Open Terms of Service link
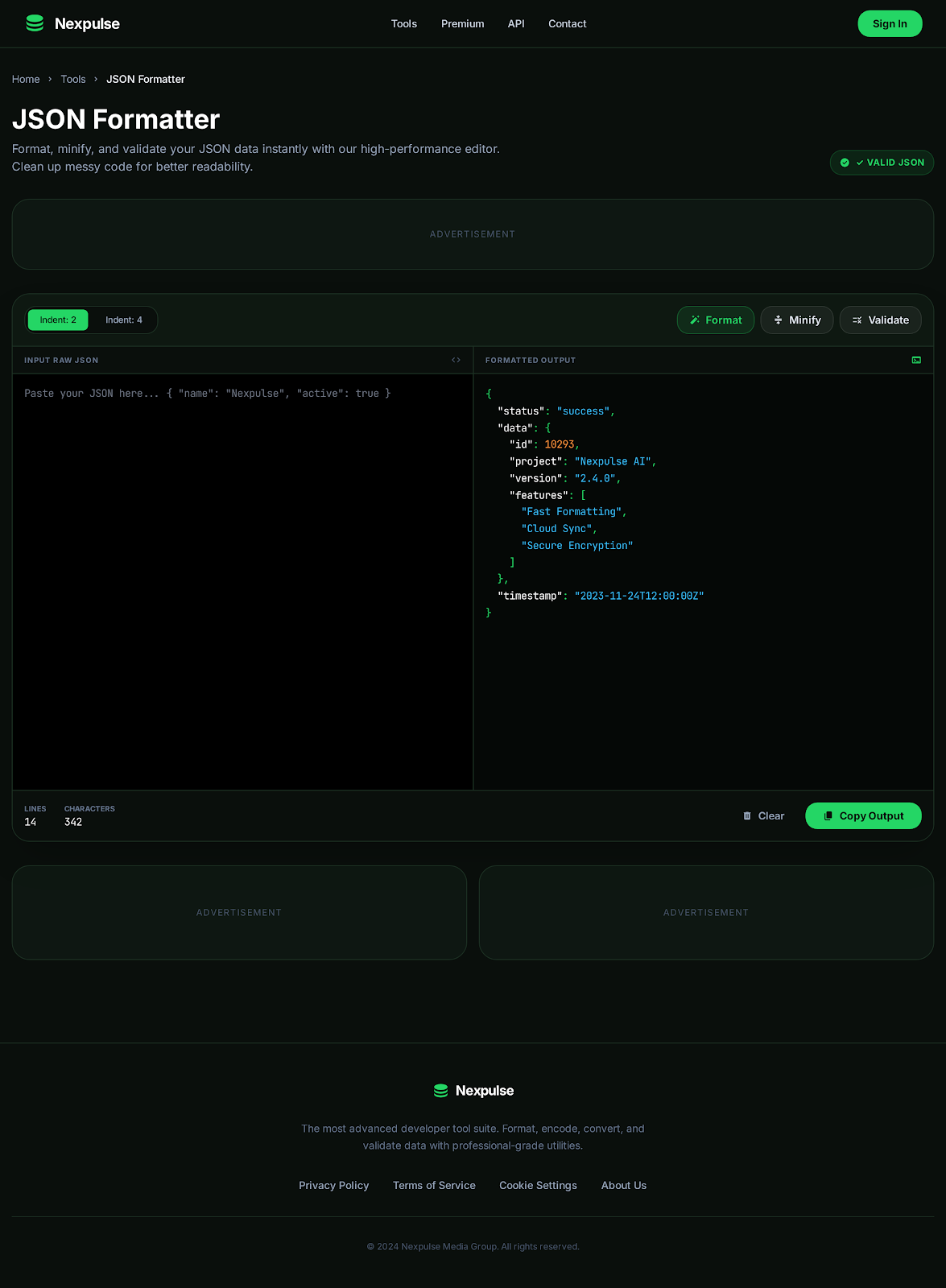Viewport: 946px width, 1288px height. 434,1185
